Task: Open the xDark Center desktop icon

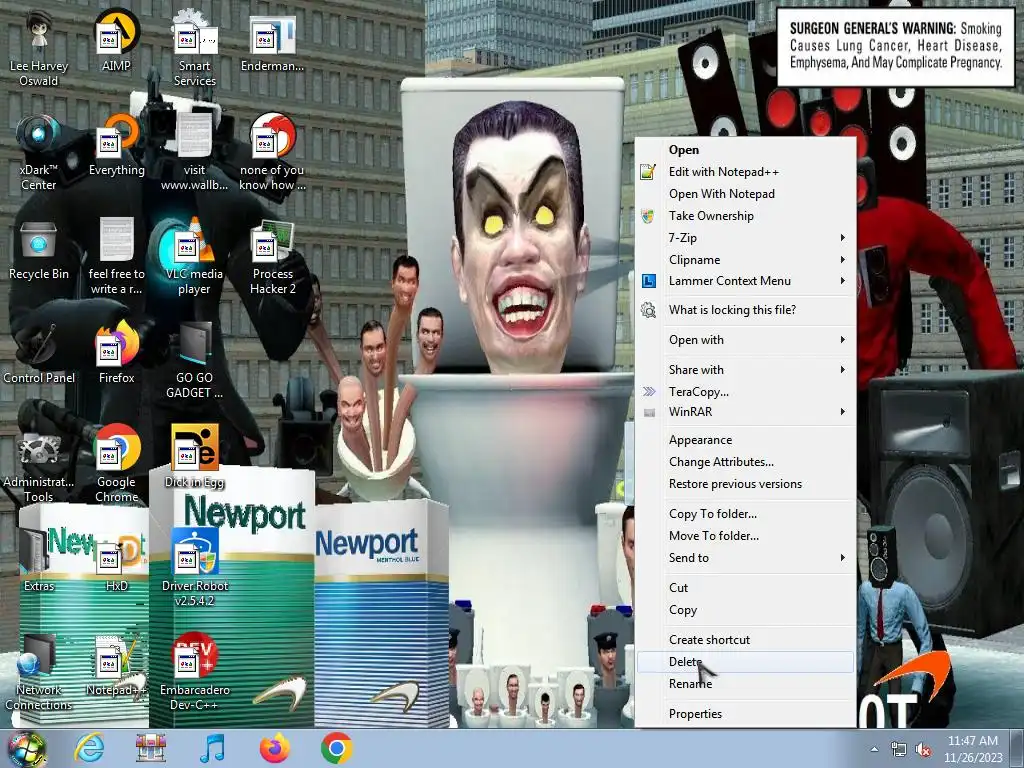Action: (x=39, y=152)
